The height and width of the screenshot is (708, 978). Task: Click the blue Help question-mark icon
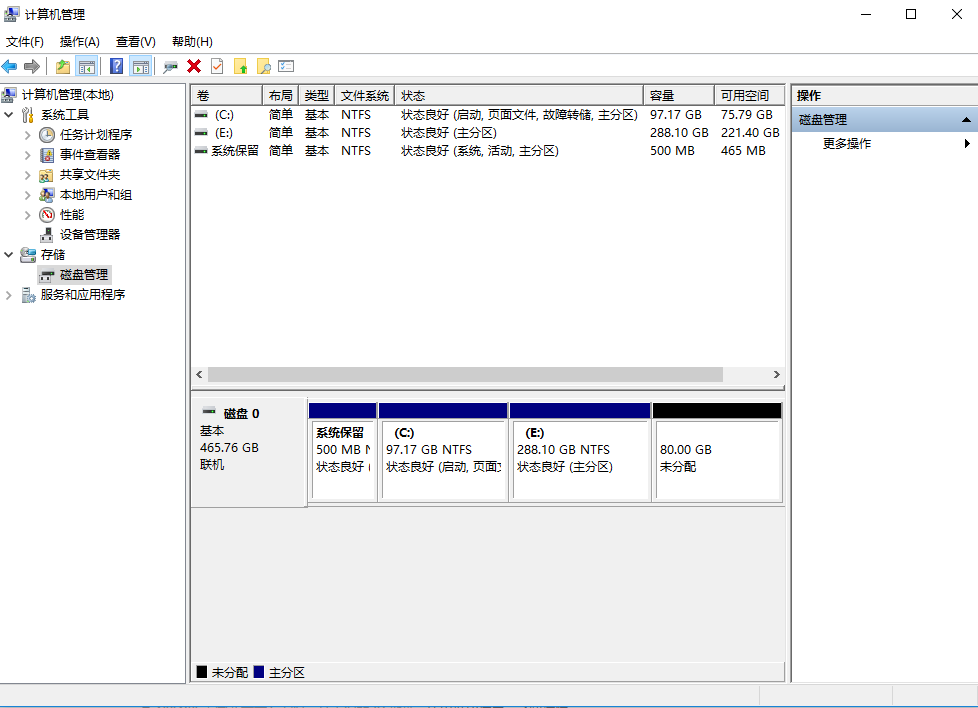tap(116, 66)
